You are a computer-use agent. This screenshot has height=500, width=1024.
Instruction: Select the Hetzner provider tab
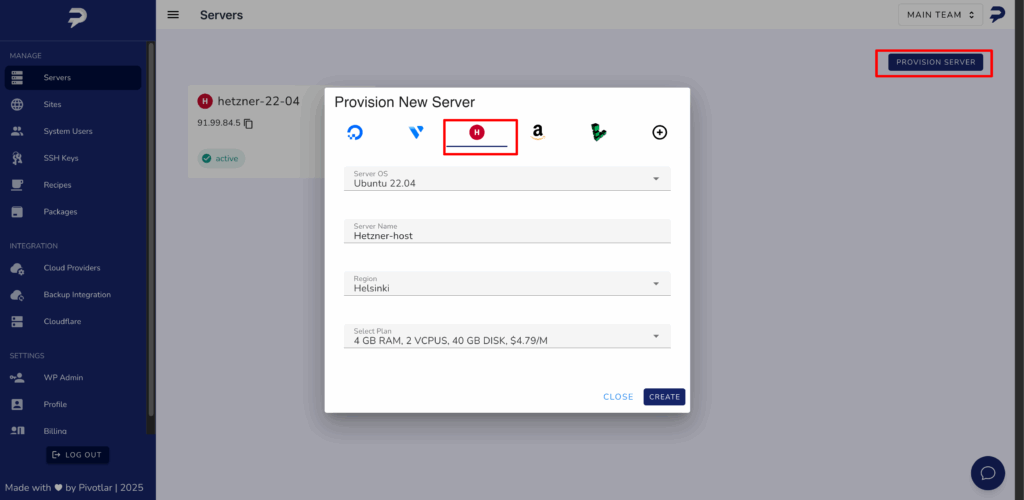pyautogui.click(x=477, y=133)
